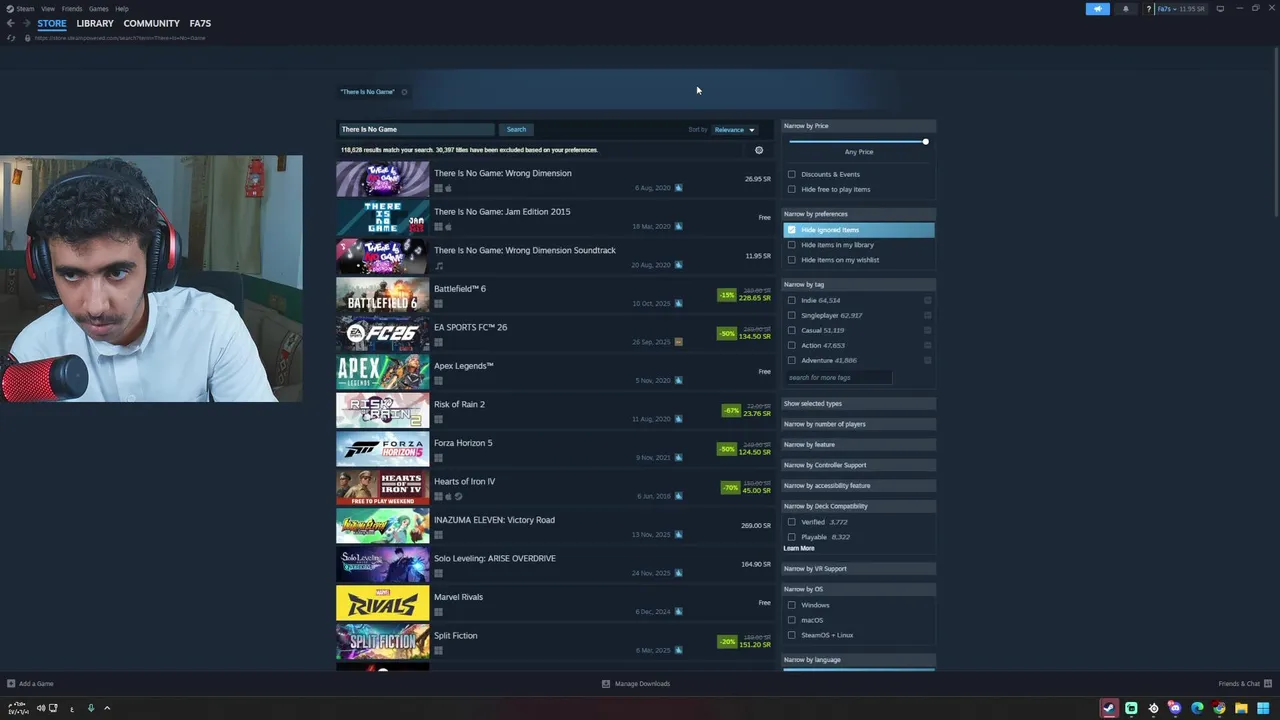Check Hide free to play items

coord(792,189)
